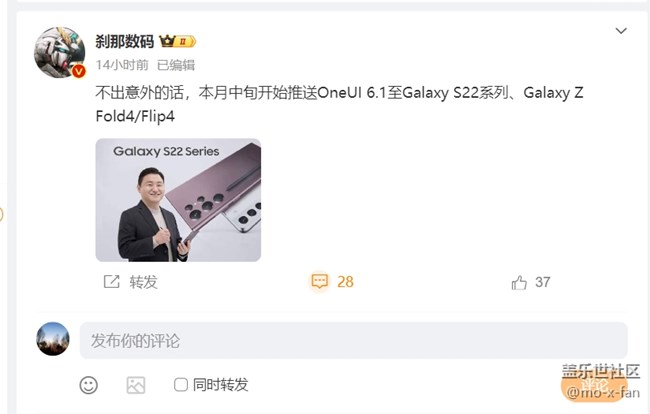Click the 转发 repost button
The image size is (650, 414).
point(143,282)
